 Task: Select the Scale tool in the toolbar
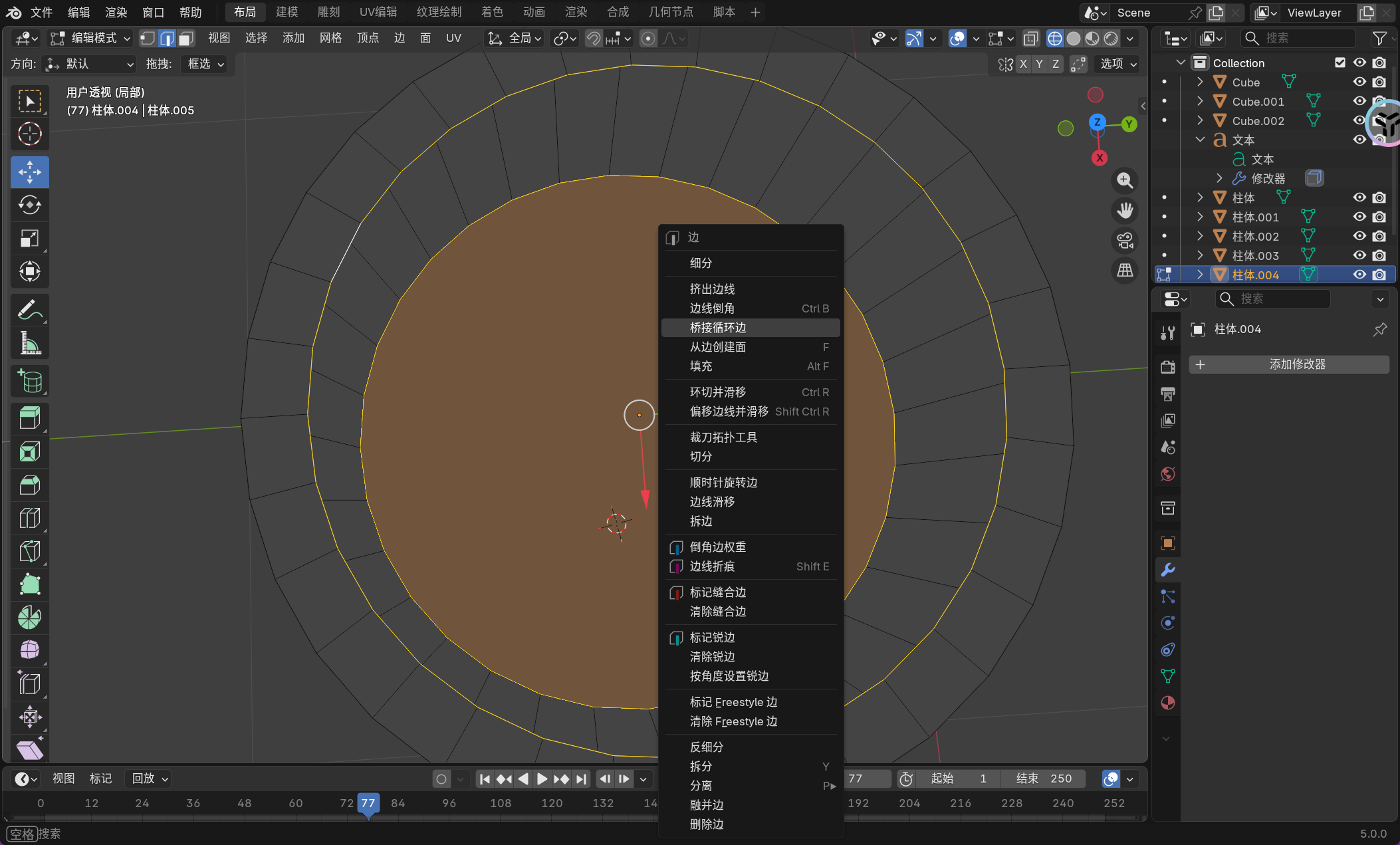(29, 238)
